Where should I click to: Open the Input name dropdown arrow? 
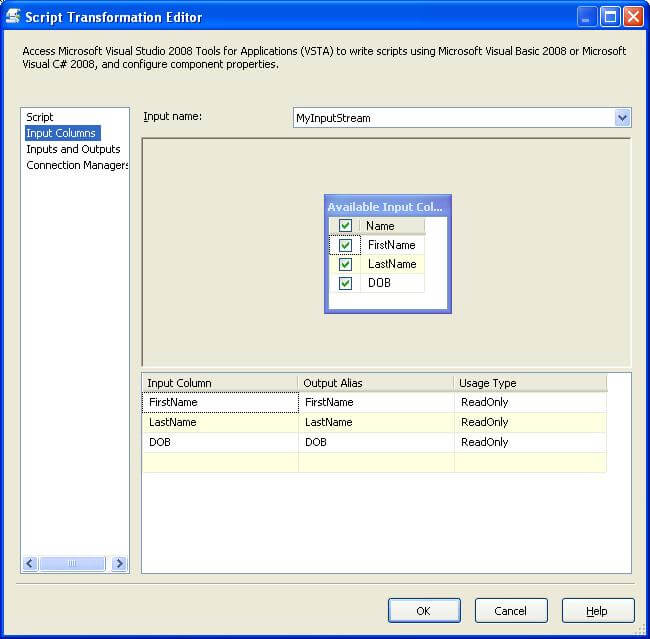(622, 118)
